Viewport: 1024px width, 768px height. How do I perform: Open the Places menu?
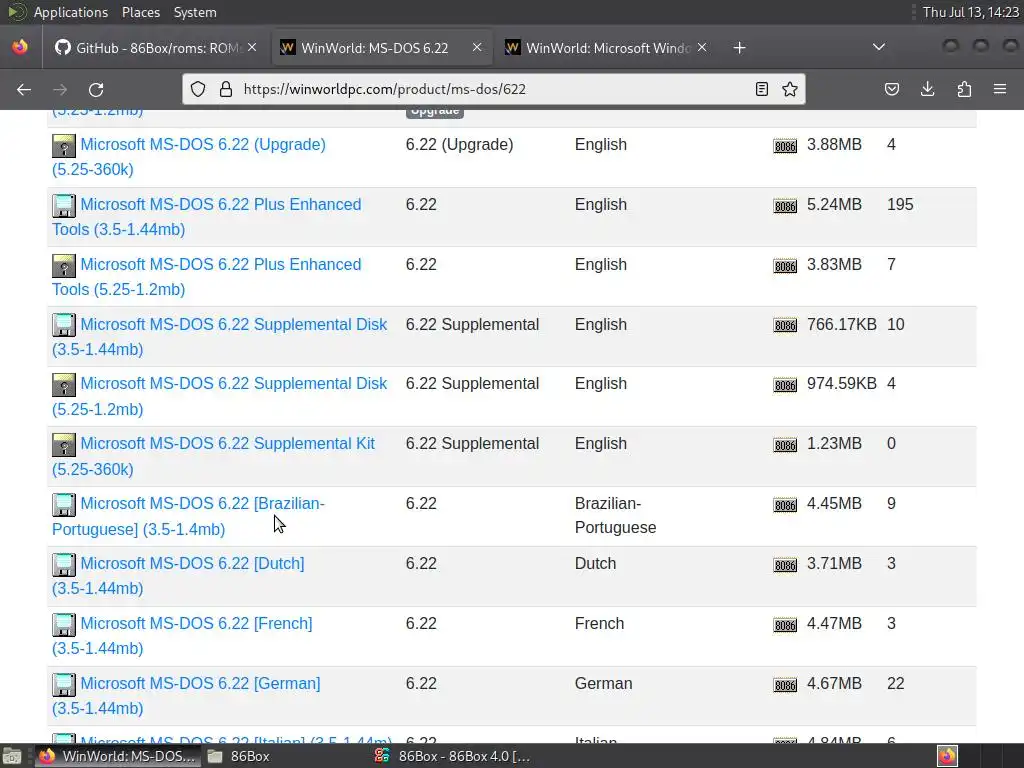pos(141,12)
